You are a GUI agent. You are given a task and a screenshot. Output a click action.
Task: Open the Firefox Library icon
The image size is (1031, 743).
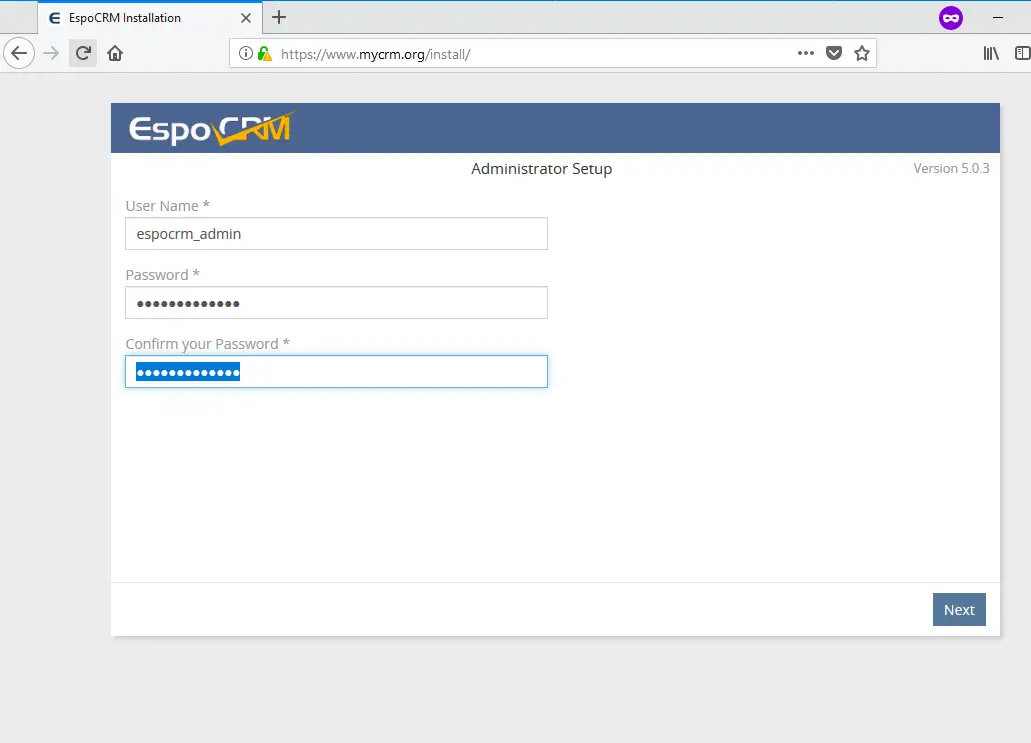point(991,53)
